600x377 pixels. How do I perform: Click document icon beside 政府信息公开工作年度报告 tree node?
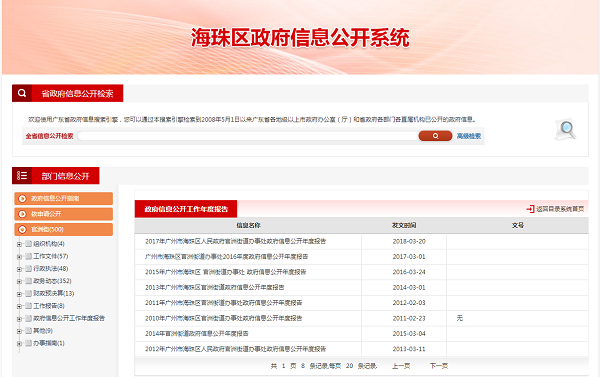(28, 318)
